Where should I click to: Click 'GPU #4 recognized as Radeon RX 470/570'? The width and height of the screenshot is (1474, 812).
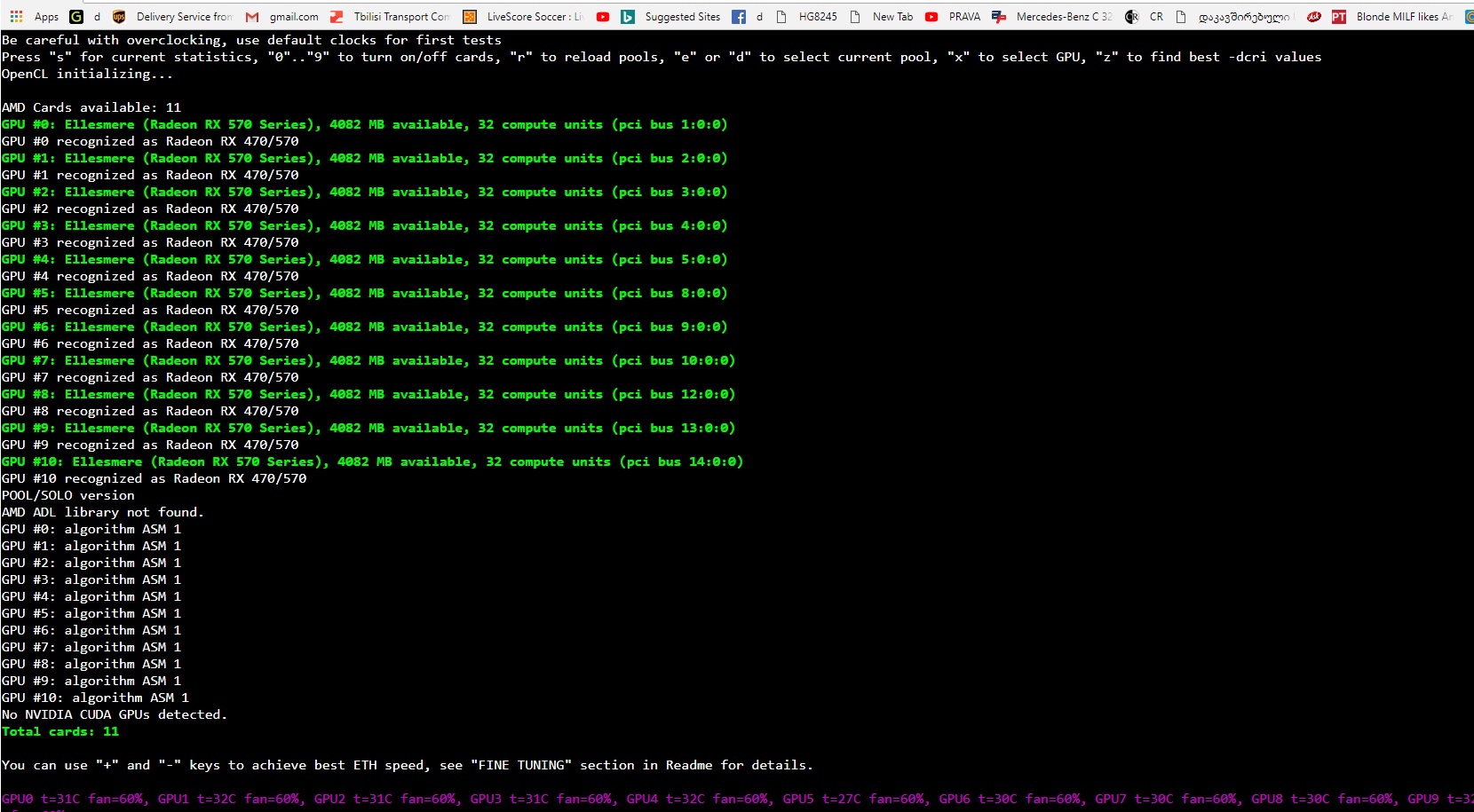coord(150,276)
